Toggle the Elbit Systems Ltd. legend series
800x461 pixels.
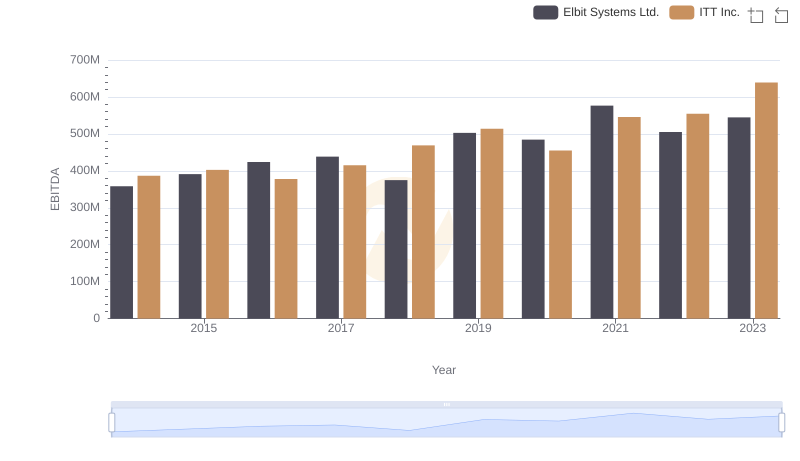coord(596,12)
